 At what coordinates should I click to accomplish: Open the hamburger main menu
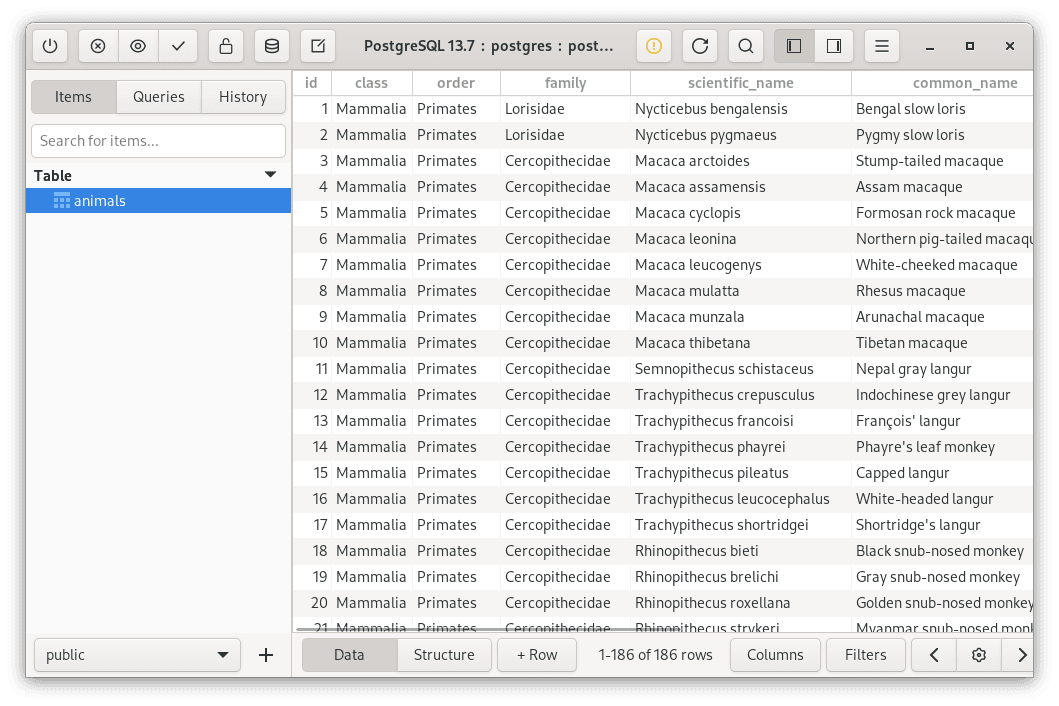[x=881, y=46]
